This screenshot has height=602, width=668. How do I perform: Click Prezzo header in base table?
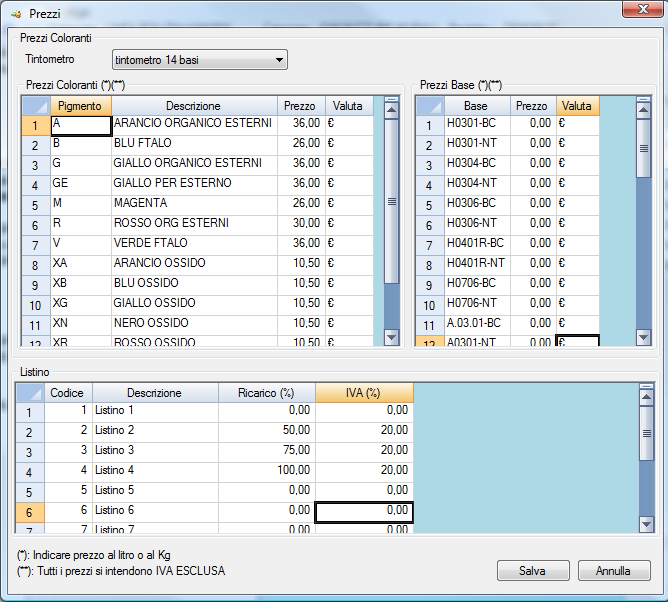[533, 106]
